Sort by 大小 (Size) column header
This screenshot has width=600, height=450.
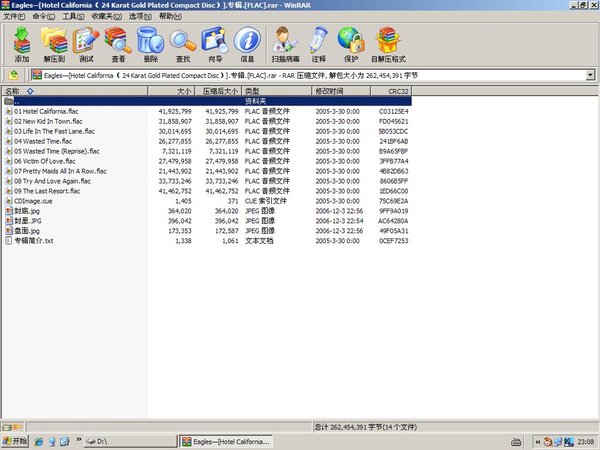[171, 91]
